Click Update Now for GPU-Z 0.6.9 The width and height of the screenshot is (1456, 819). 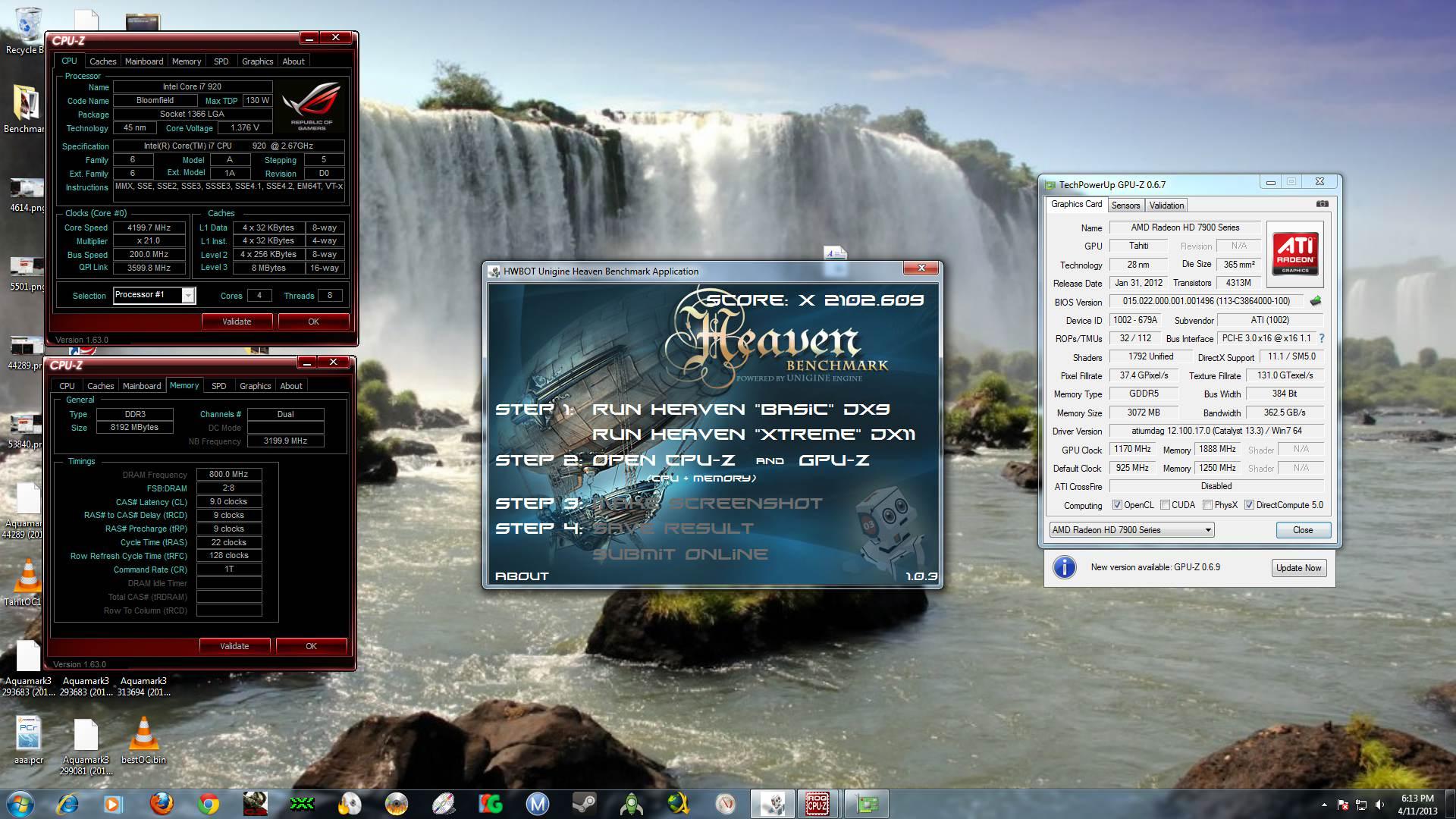click(x=1298, y=568)
